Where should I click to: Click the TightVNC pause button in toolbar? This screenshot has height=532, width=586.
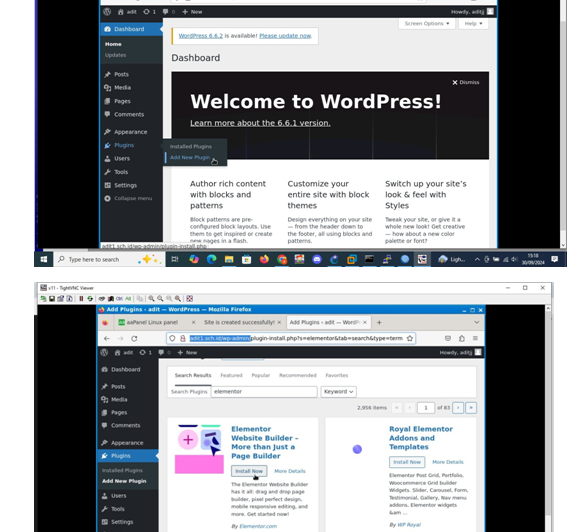81,299
